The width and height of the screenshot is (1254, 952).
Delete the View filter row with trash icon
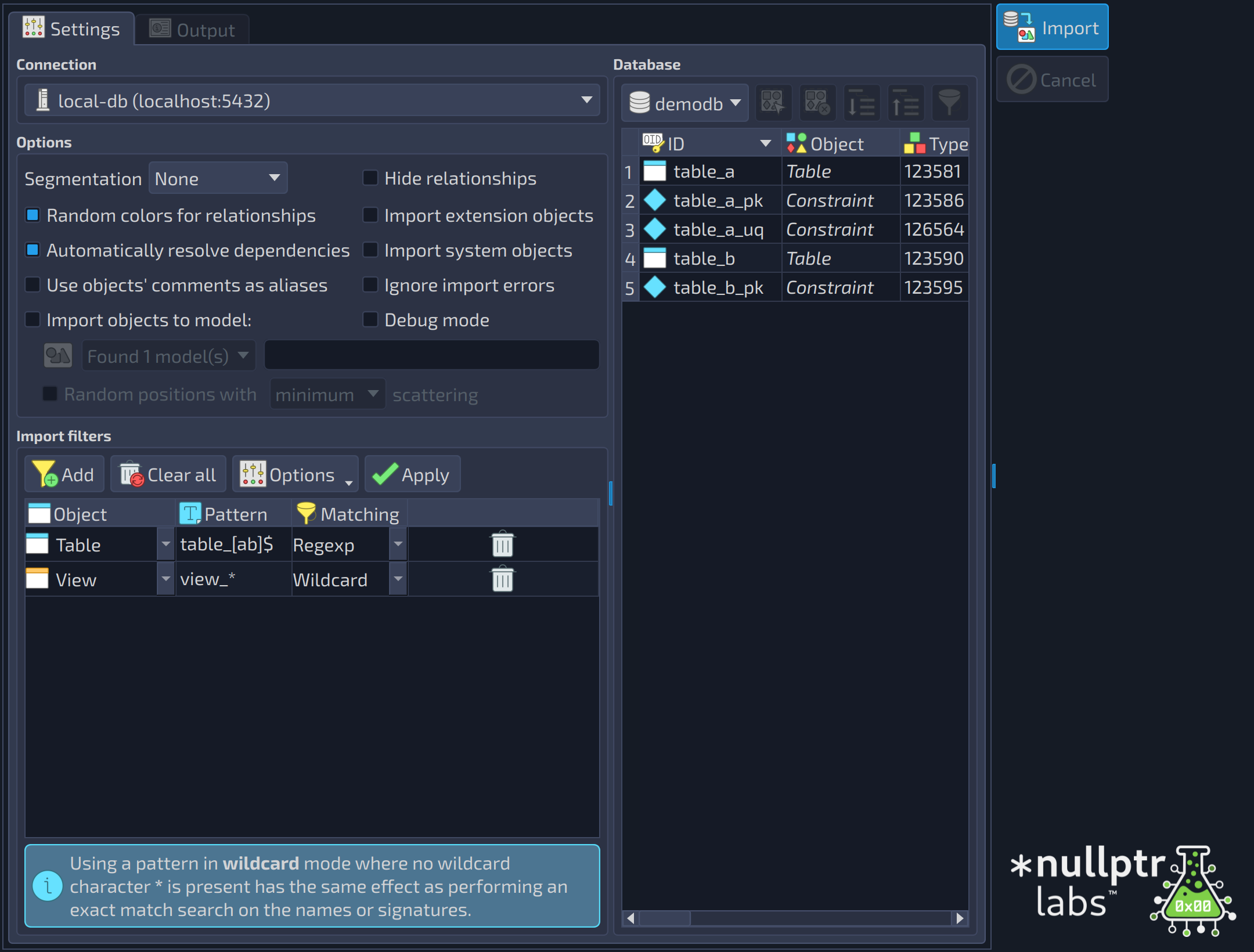503,579
